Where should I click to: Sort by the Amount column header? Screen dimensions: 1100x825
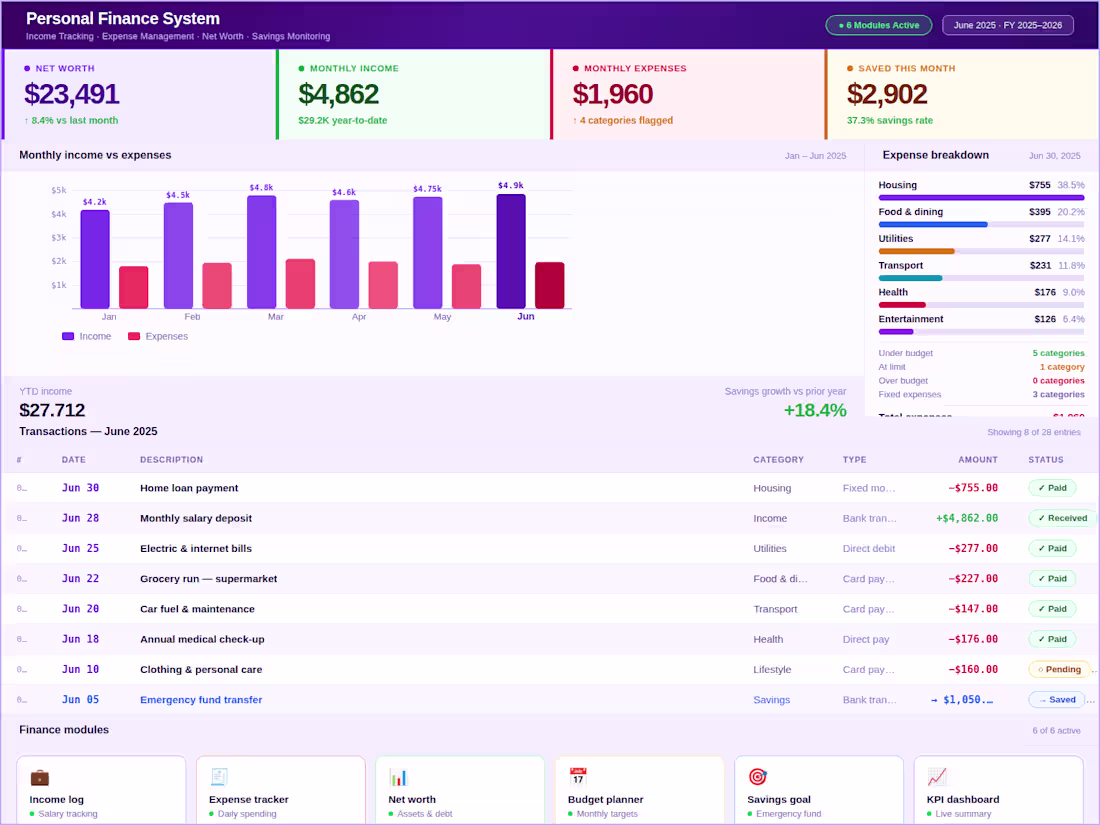pyautogui.click(x=978, y=460)
